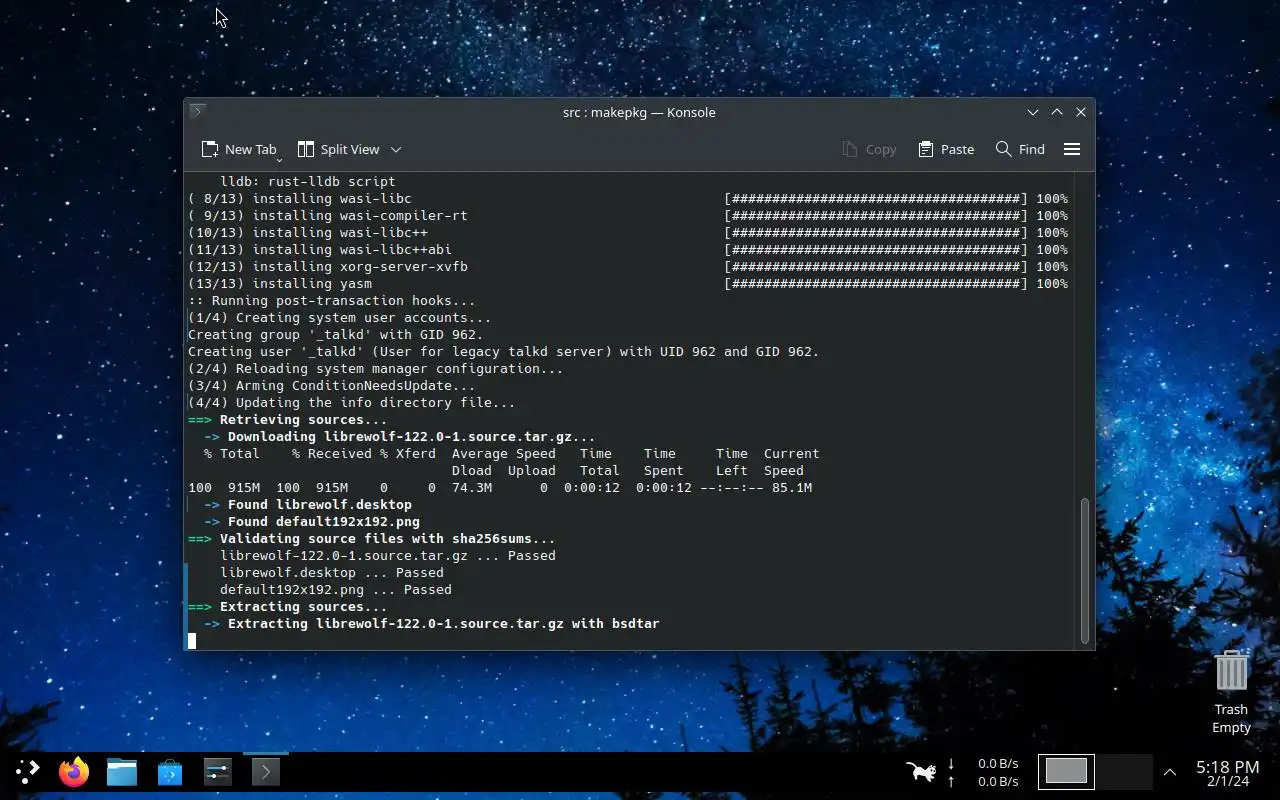Switch to the second virtual desktop in pager
Image resolution: width=1280 pixels, height=800 pixels.
(1124, 771)
